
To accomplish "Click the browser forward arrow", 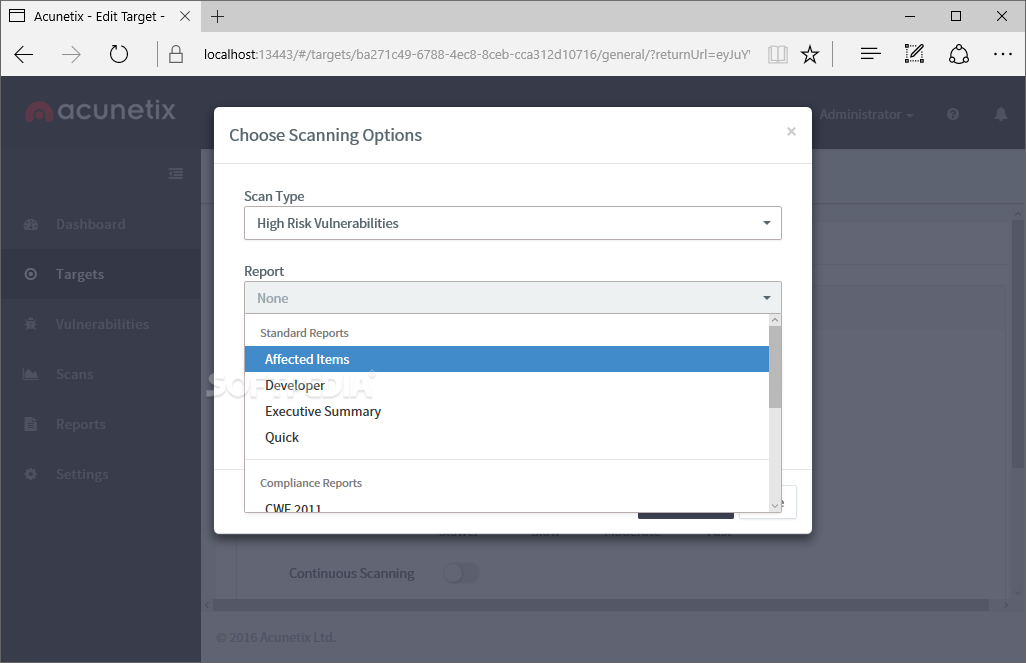I will [x=71, y=54].
